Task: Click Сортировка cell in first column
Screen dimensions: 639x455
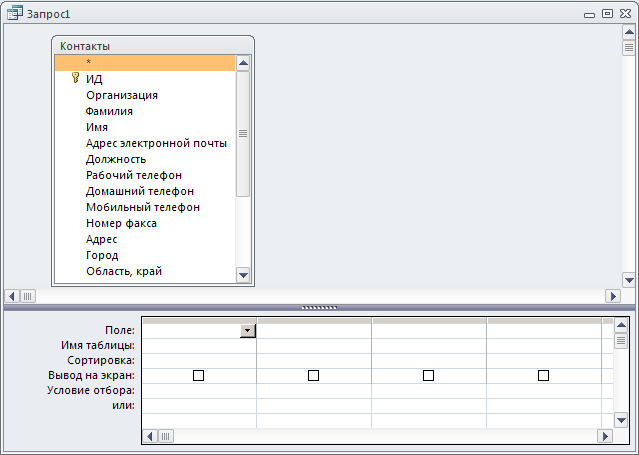Action: coord(199,361)
